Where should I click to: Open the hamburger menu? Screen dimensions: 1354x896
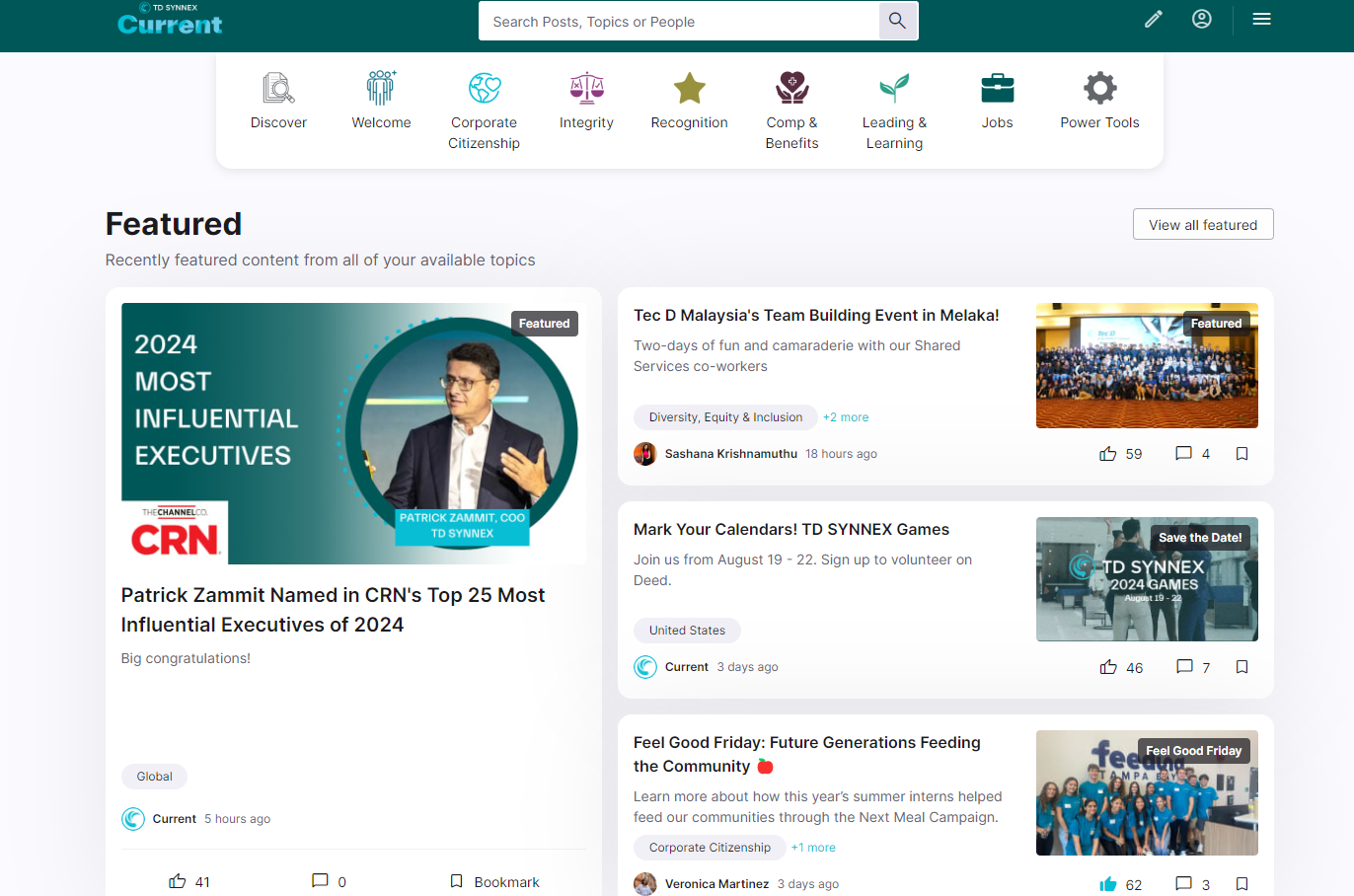tap(1261, 19)
